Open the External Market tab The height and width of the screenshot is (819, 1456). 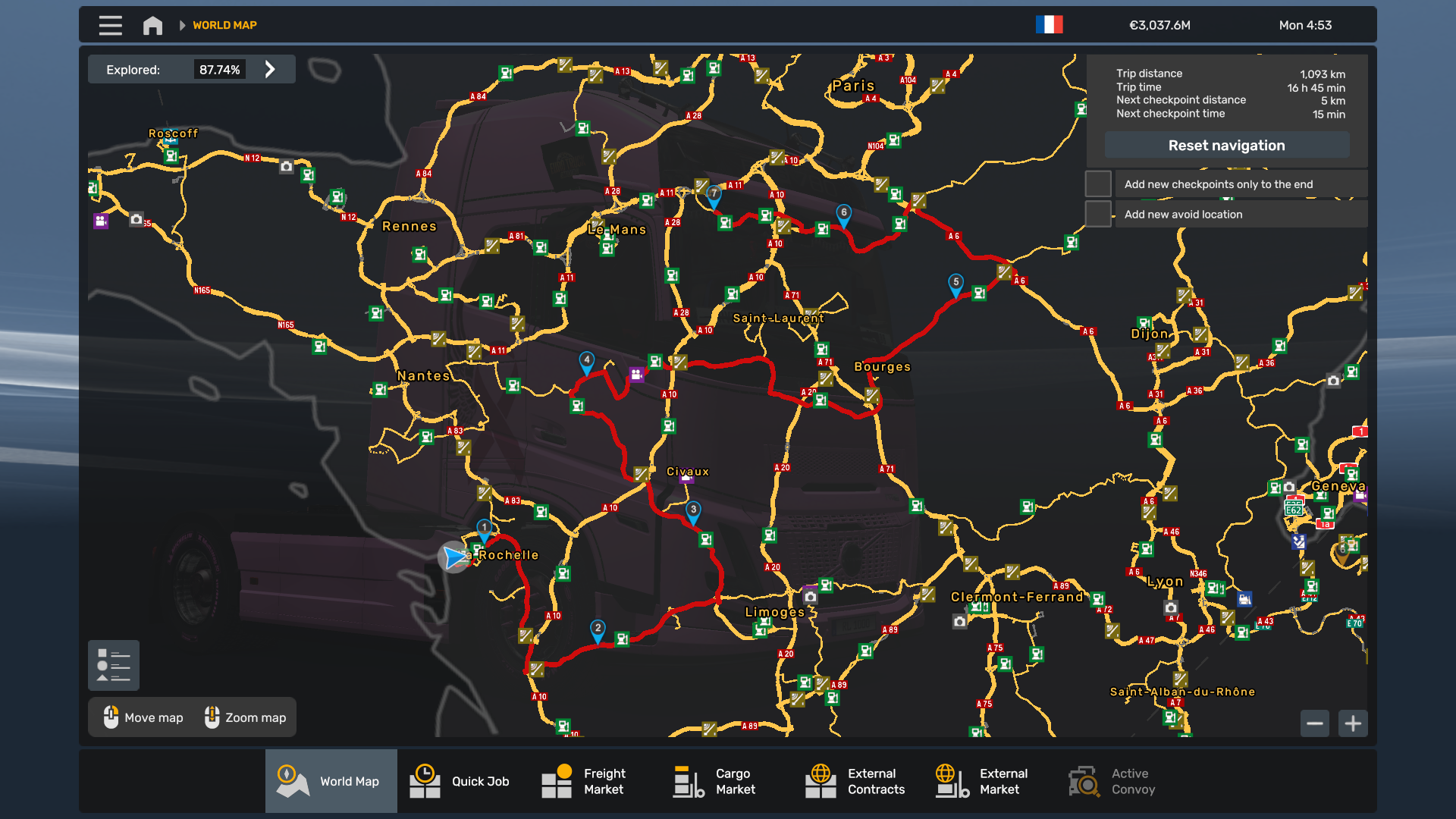990,781
